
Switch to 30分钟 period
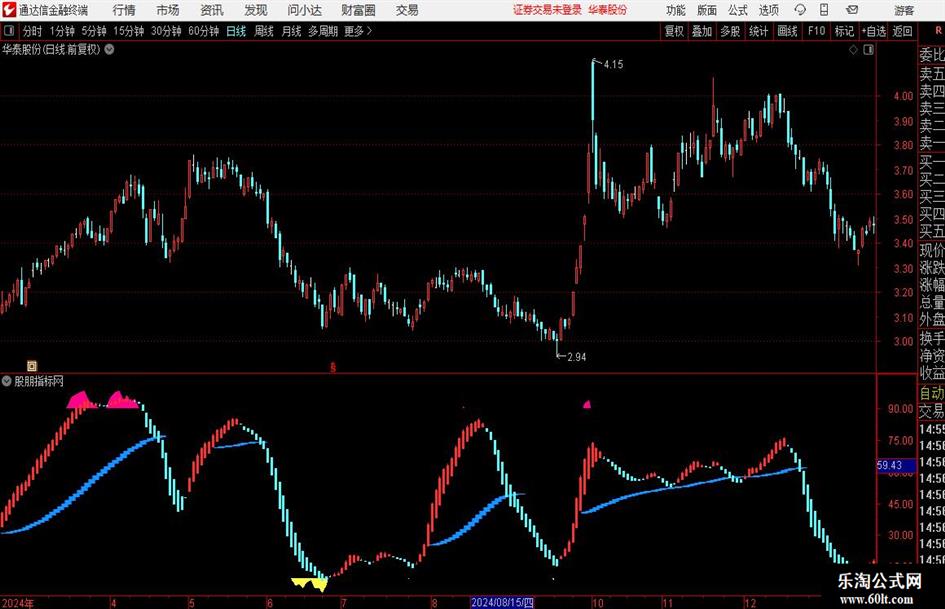click(x=166, y=31)
